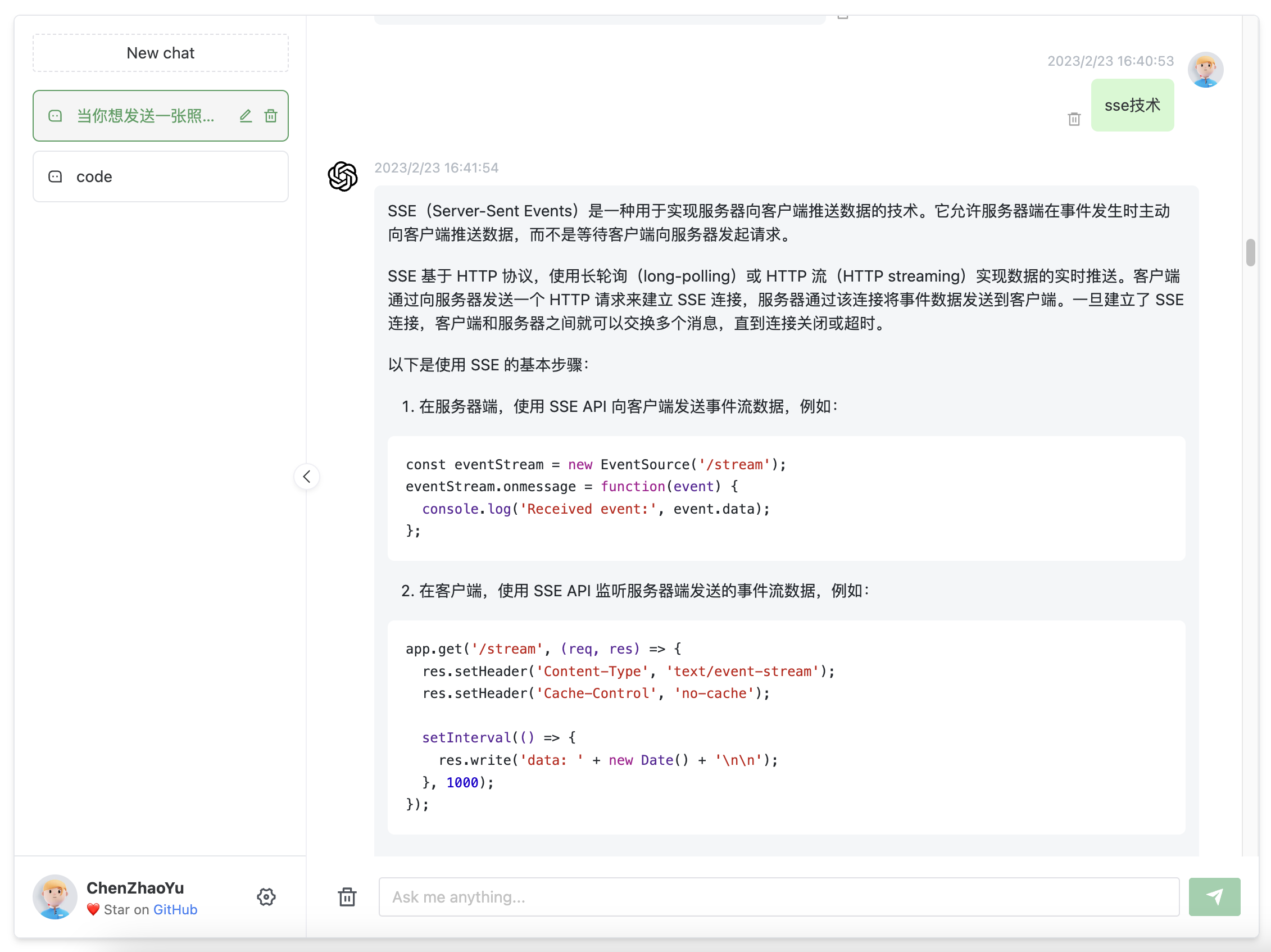
Task: Click the chat bubble icon beside code
Action: click(x=55, y=176)
